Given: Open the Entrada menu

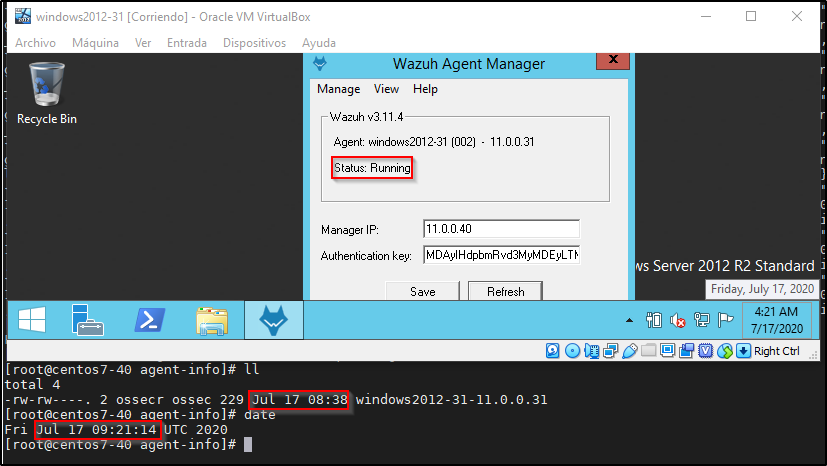Looking at the screenshot, I should 187,43.
